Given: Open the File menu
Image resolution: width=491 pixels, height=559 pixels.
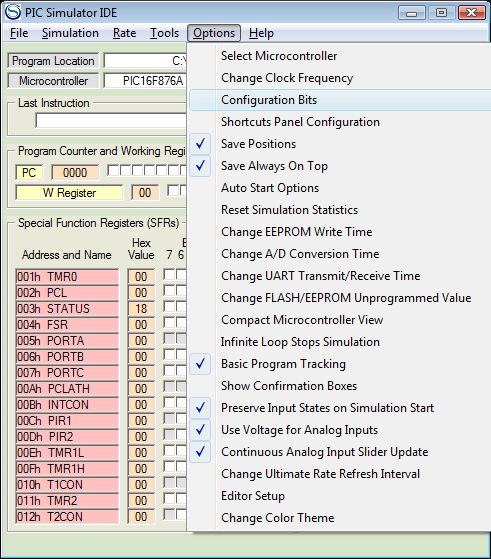Looking at the screenshot, I should pos(19,33).
